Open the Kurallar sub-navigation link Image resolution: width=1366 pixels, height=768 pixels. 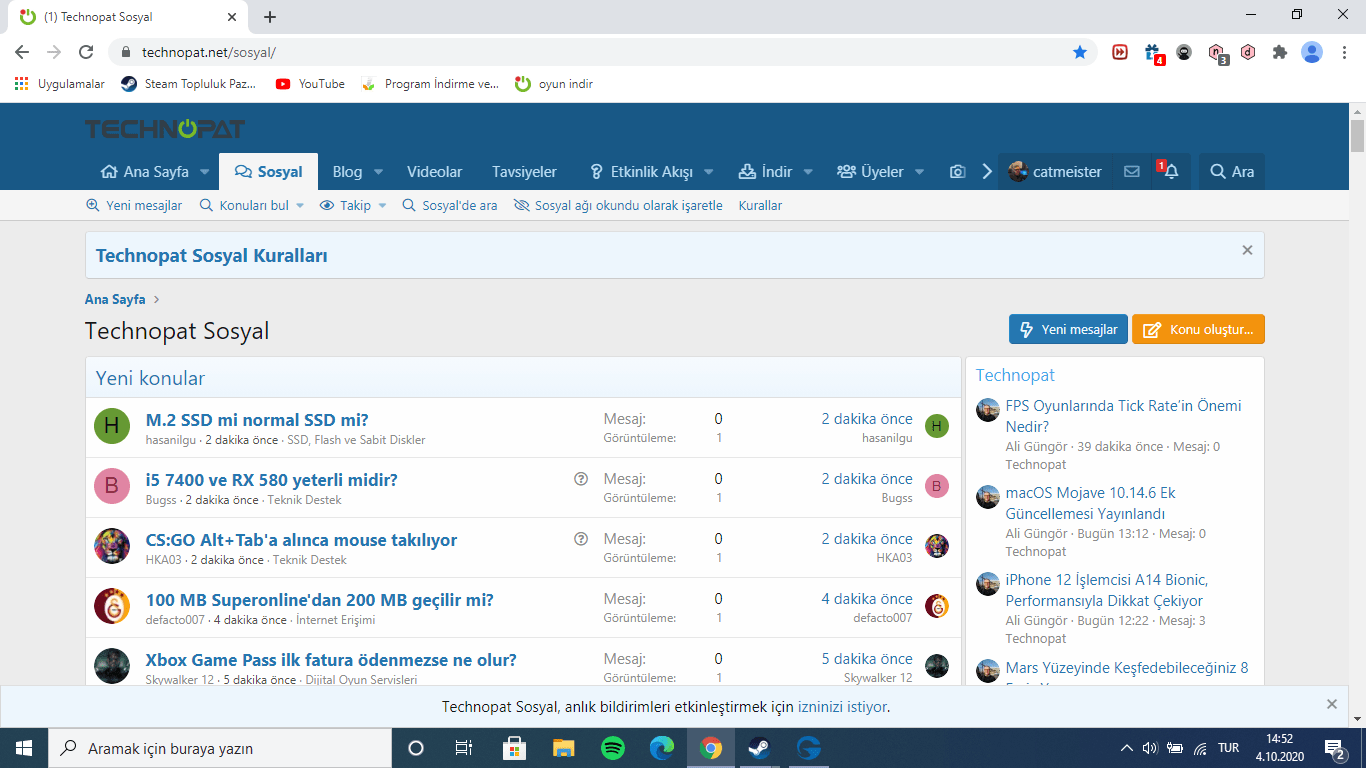coord(760,205)
